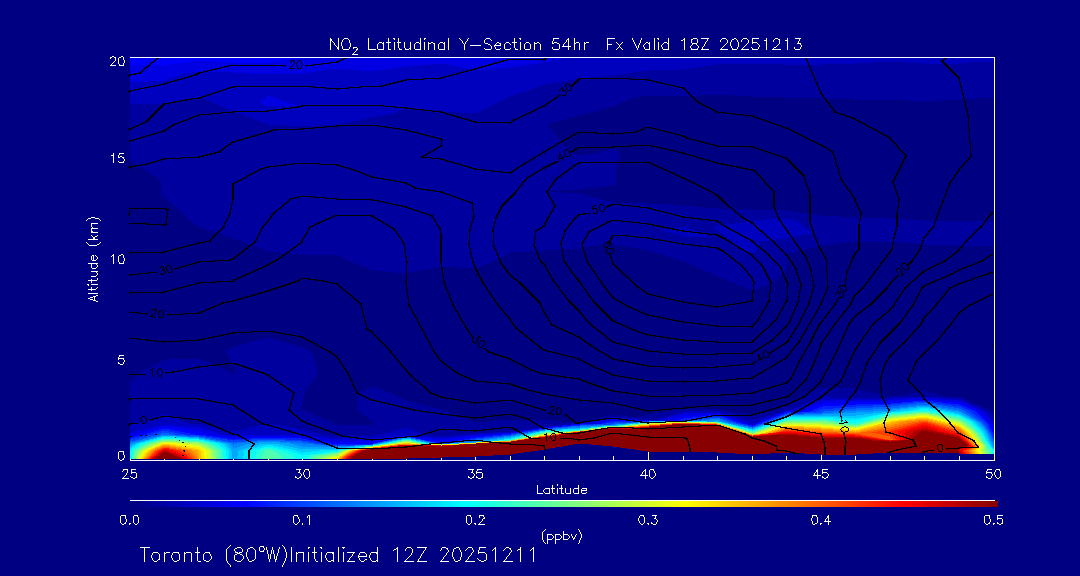Click the latitude axis tick label 25

(x=129, y=474)
